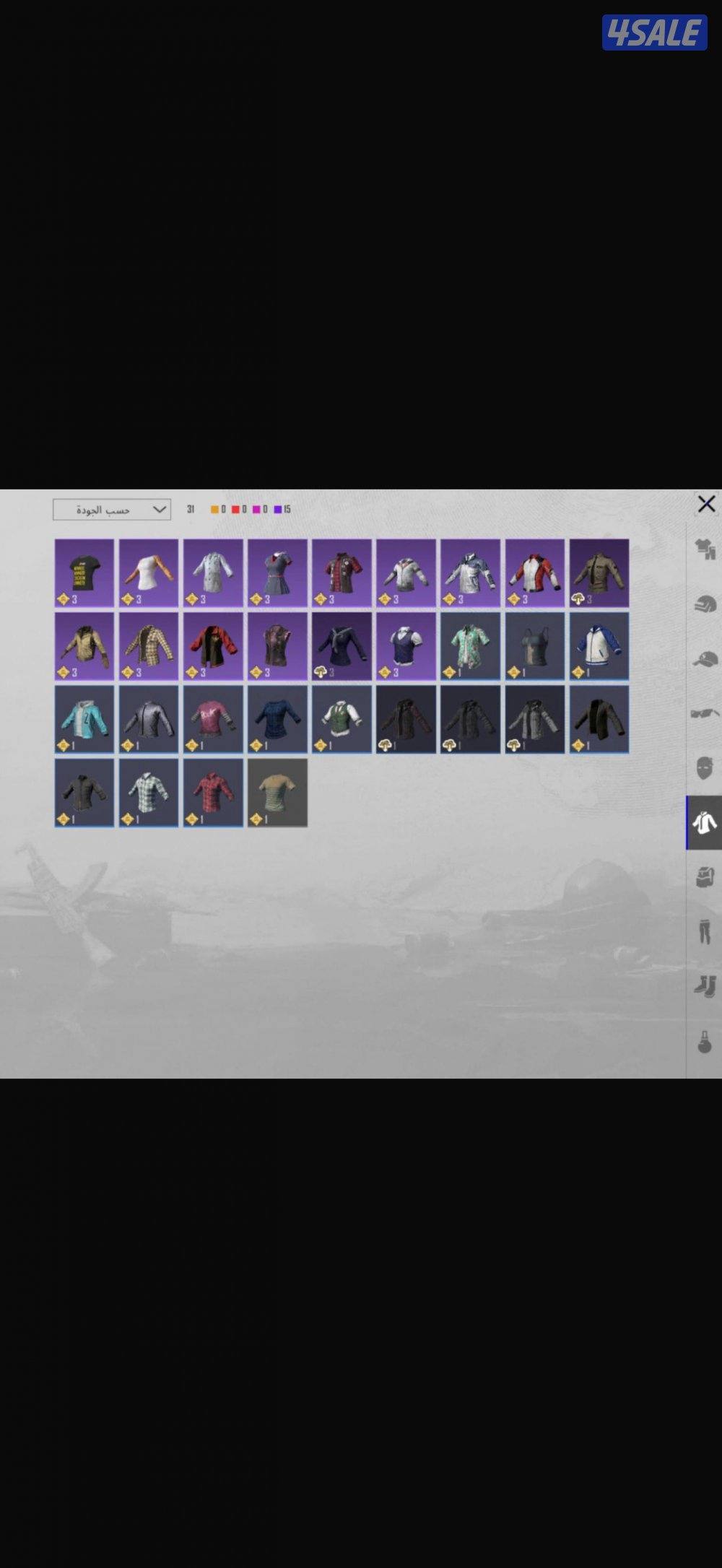Expand the Arabic sort-by-quality dropdown
Image resolution: width=722 pixels, height=1568 pixels.
tap(112, 510)
